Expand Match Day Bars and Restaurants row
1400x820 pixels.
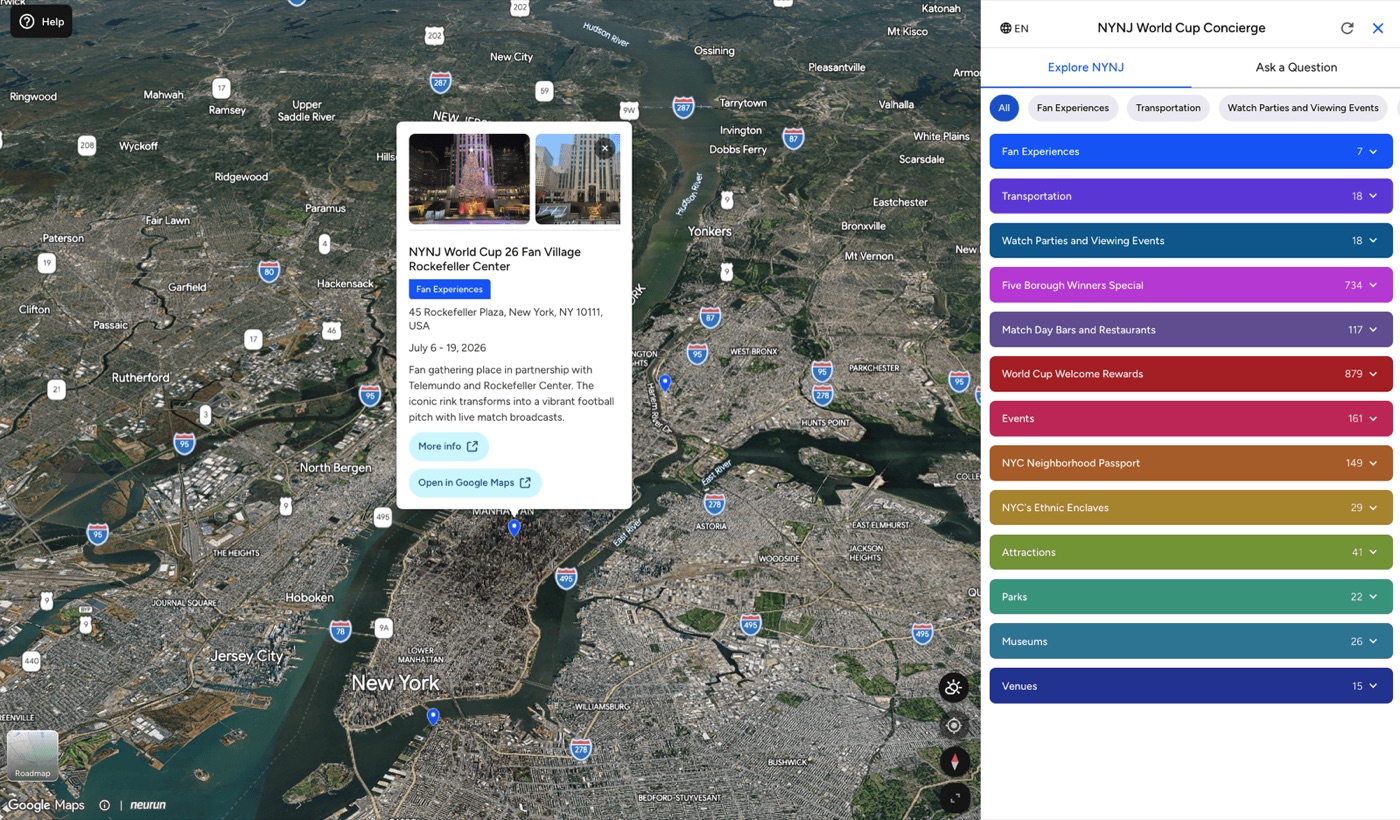1191,330
